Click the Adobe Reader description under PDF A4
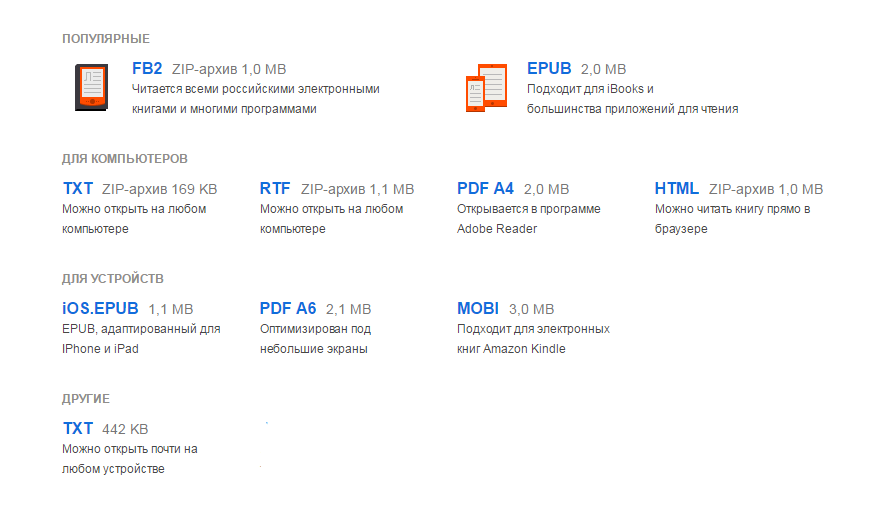This screenshot has height=516, width=886. point(528,218)
